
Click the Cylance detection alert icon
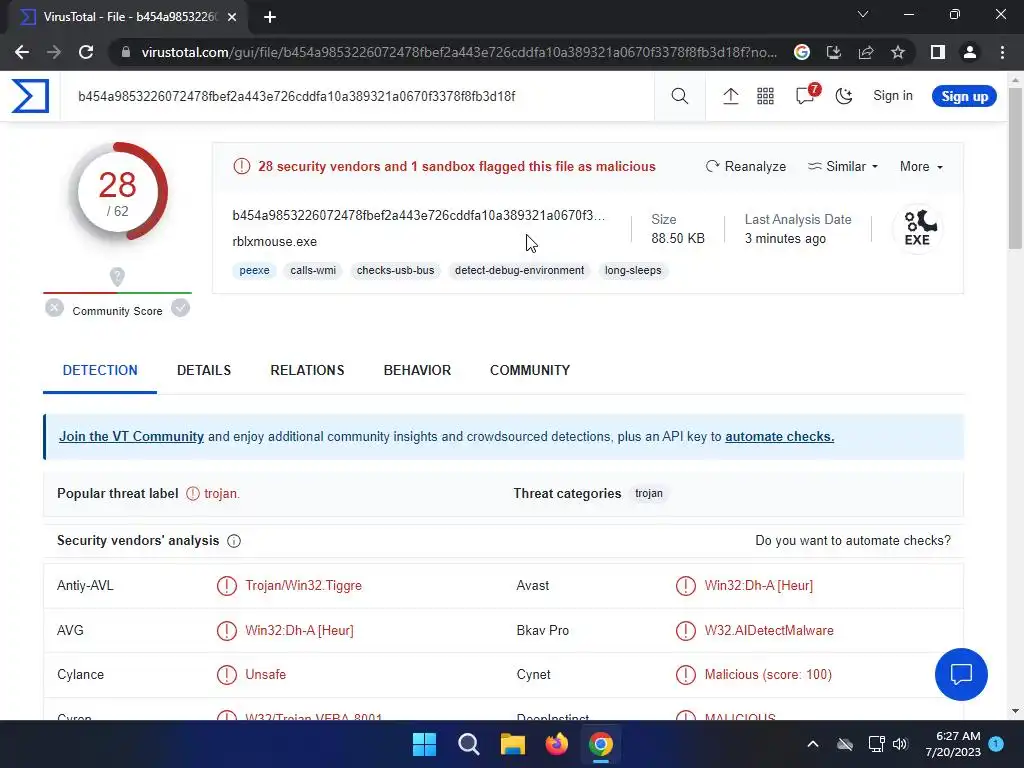[227, 675]
